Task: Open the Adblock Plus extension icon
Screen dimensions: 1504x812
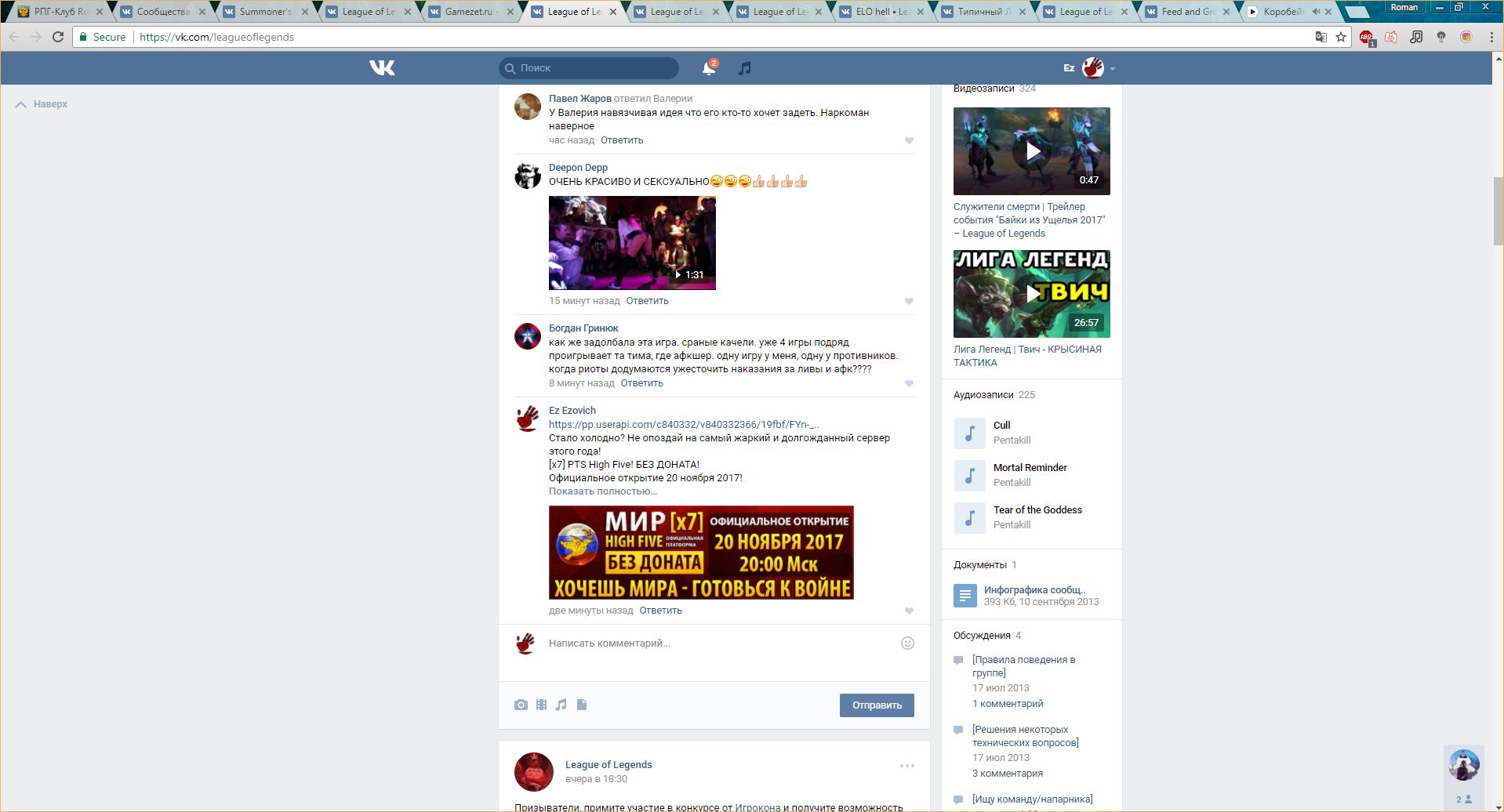Action: (x=1367, y=37)
